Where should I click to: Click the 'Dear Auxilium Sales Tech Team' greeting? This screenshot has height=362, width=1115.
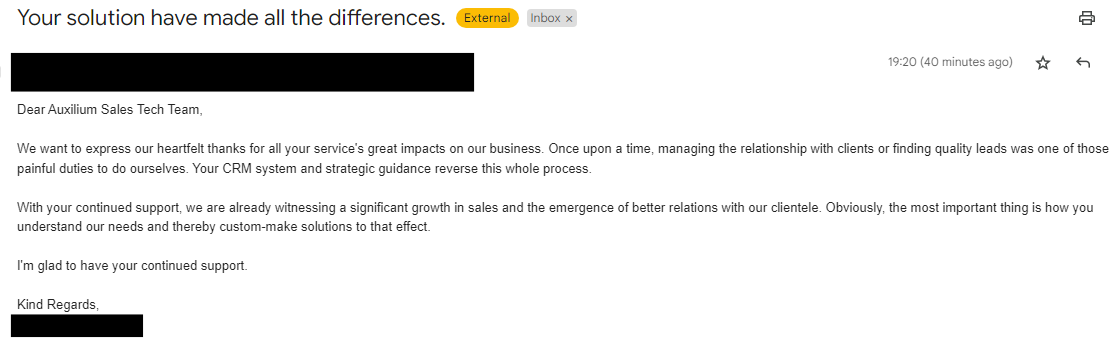pos(110,110)
